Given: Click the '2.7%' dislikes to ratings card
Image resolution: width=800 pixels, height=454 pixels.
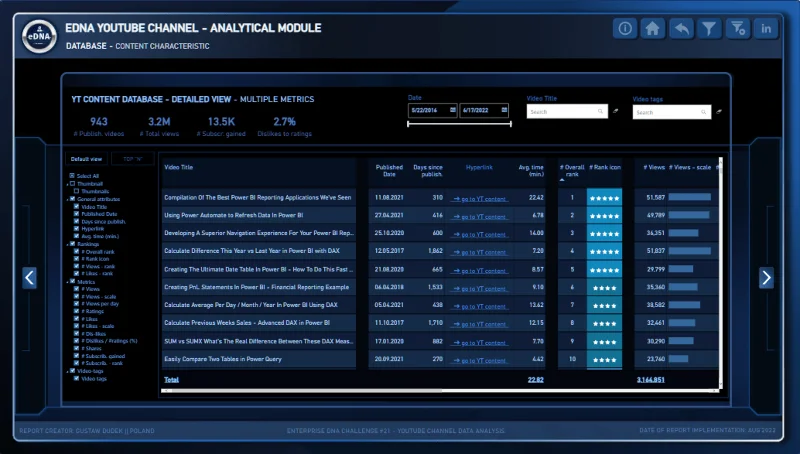Looking at the screenshot, I should click(284, 127).
